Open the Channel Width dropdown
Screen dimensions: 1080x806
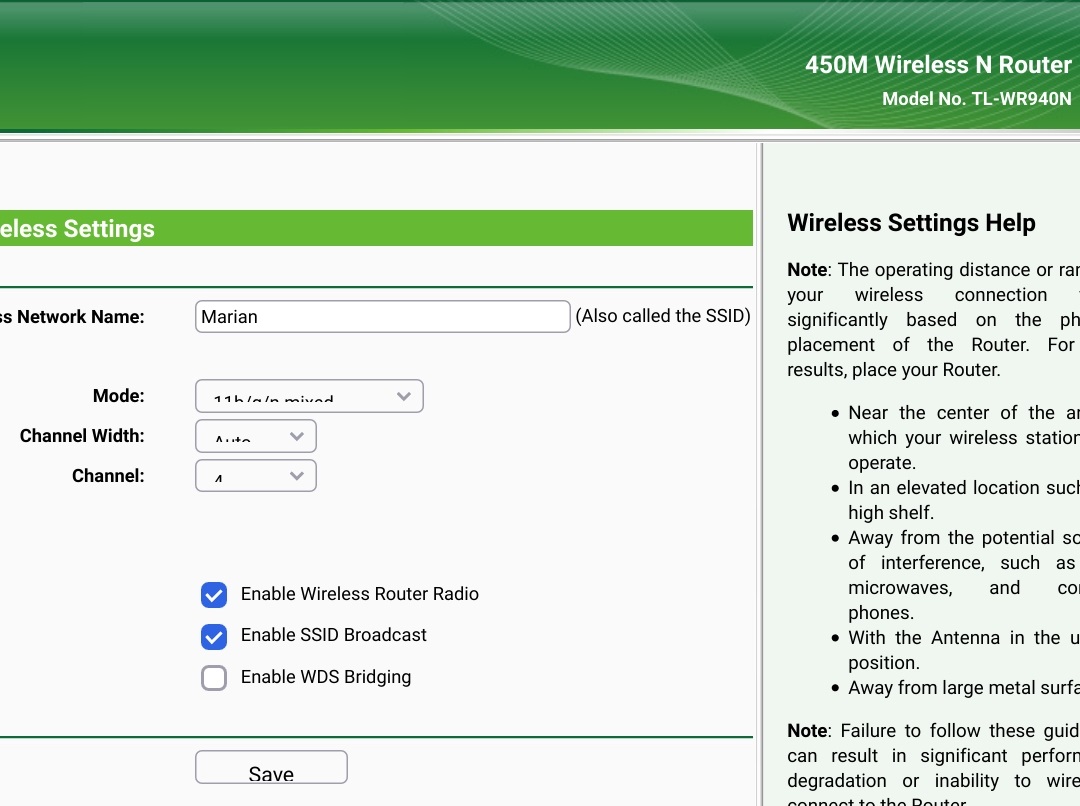pos(255,436)
